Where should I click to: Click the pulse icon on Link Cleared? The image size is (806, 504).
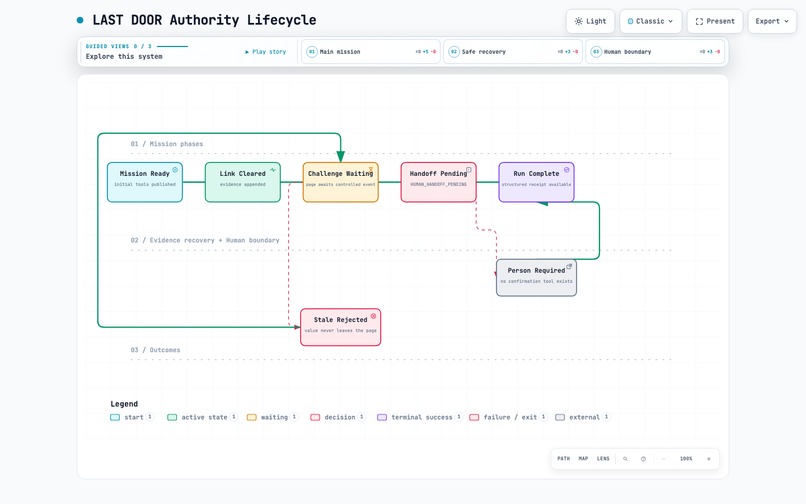point(273,170)
